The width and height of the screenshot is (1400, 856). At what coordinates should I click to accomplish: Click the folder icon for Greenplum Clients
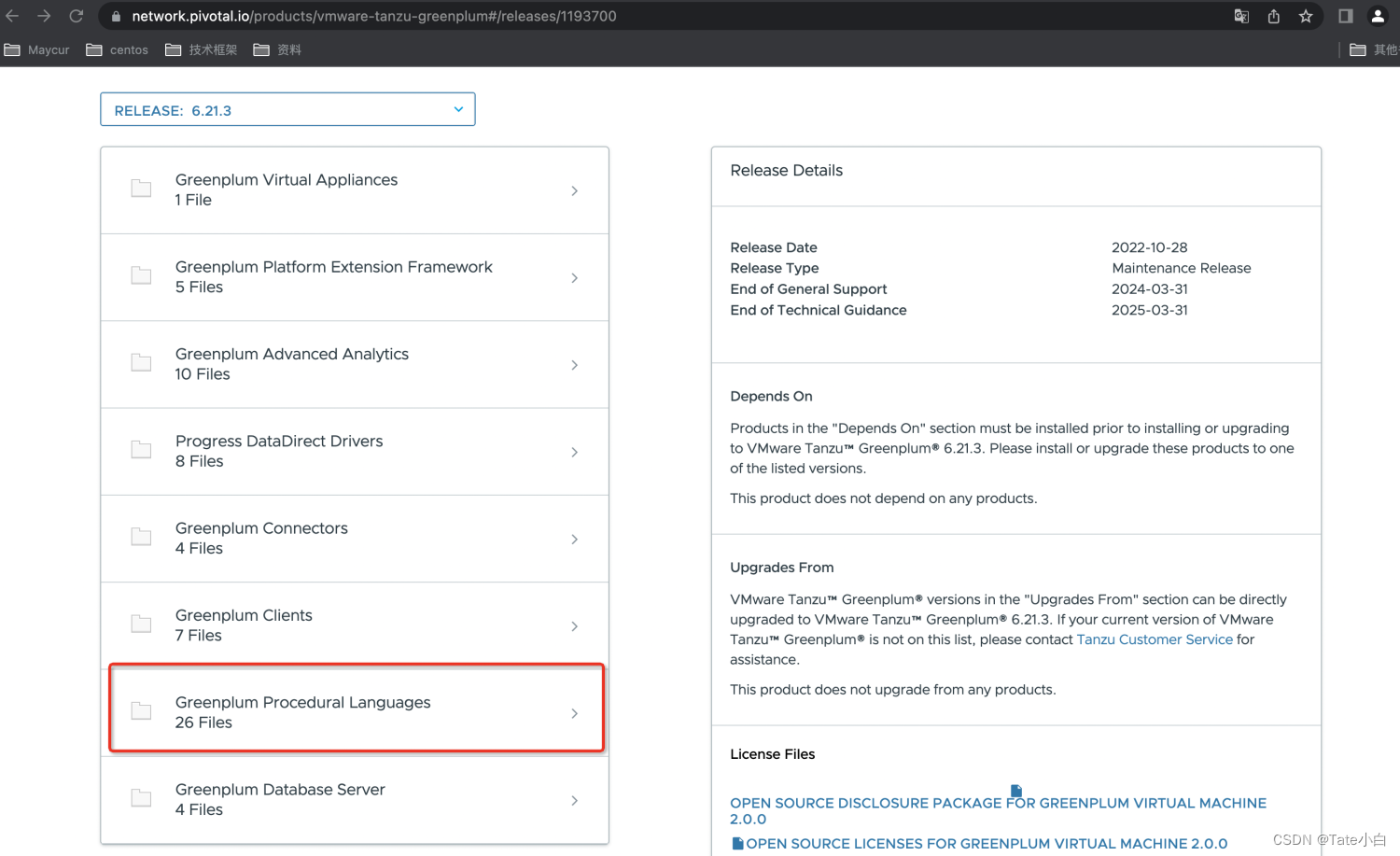click(x=141, y=624)
